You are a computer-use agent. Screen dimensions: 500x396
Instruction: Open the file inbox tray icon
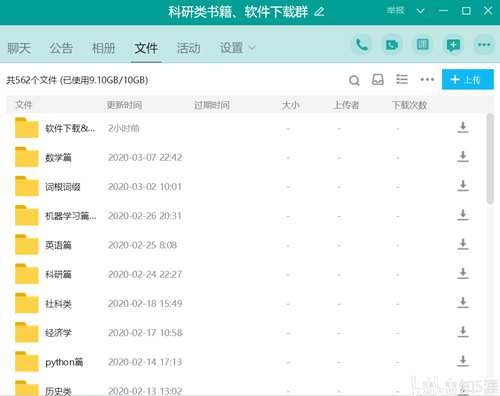(378, 80)
